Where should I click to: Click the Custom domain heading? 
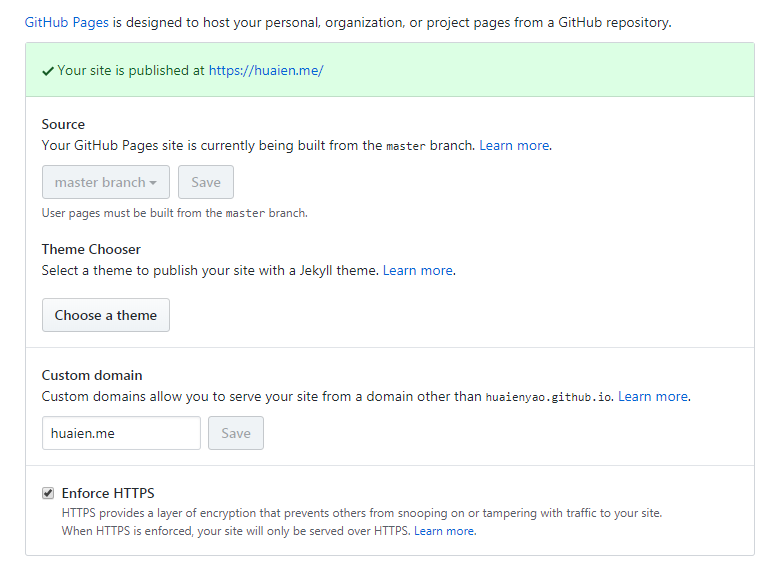(92, 375)
